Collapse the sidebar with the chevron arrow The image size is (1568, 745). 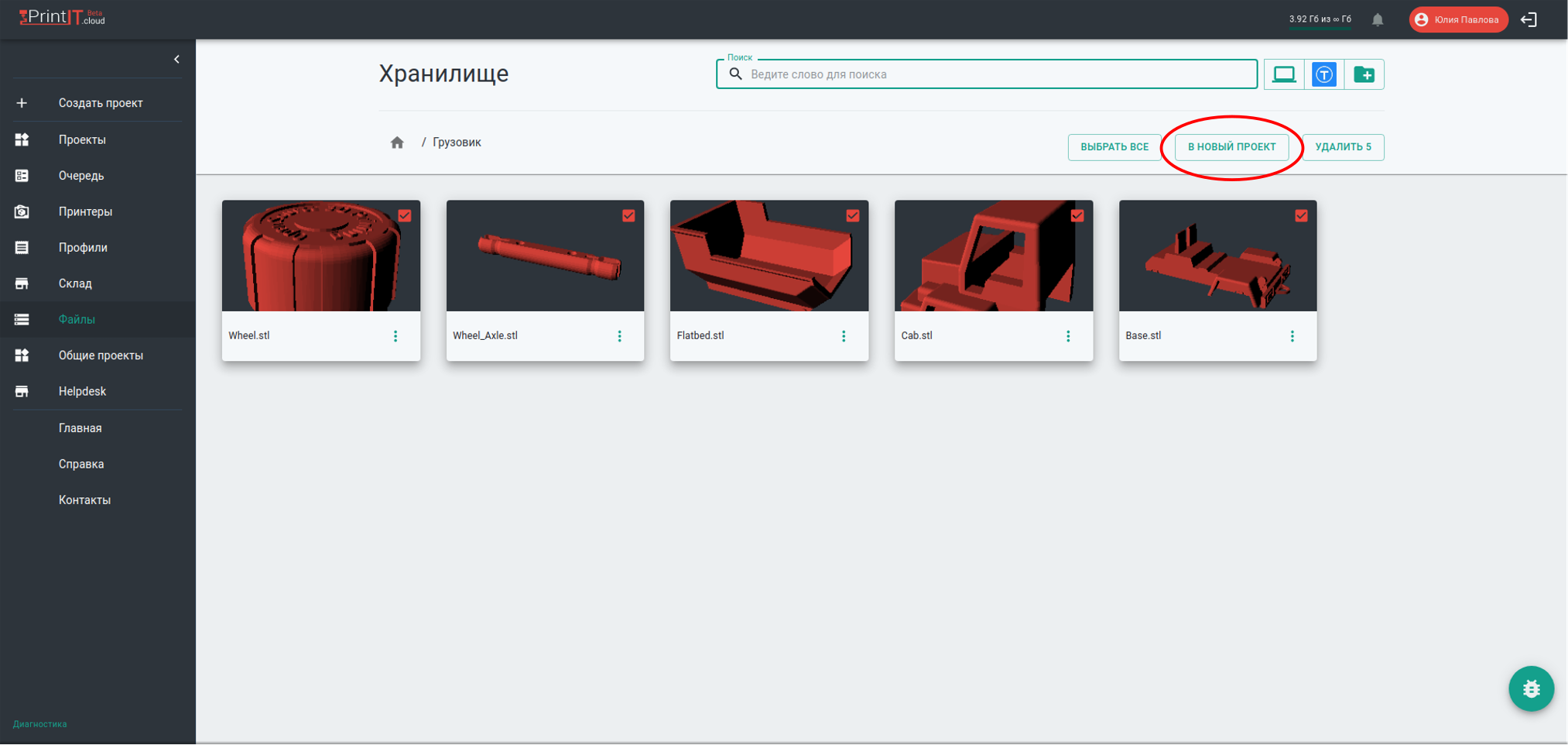tap(176, 60)
